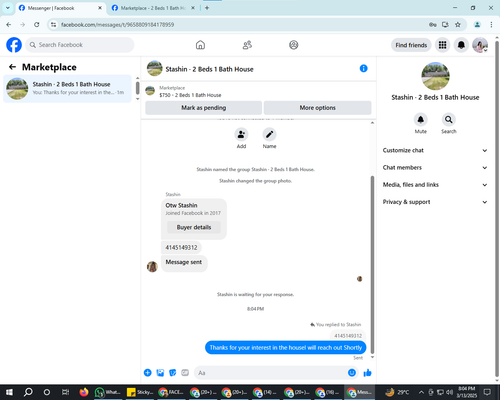Go back with browser back arrow

click(x=9, y=25)
